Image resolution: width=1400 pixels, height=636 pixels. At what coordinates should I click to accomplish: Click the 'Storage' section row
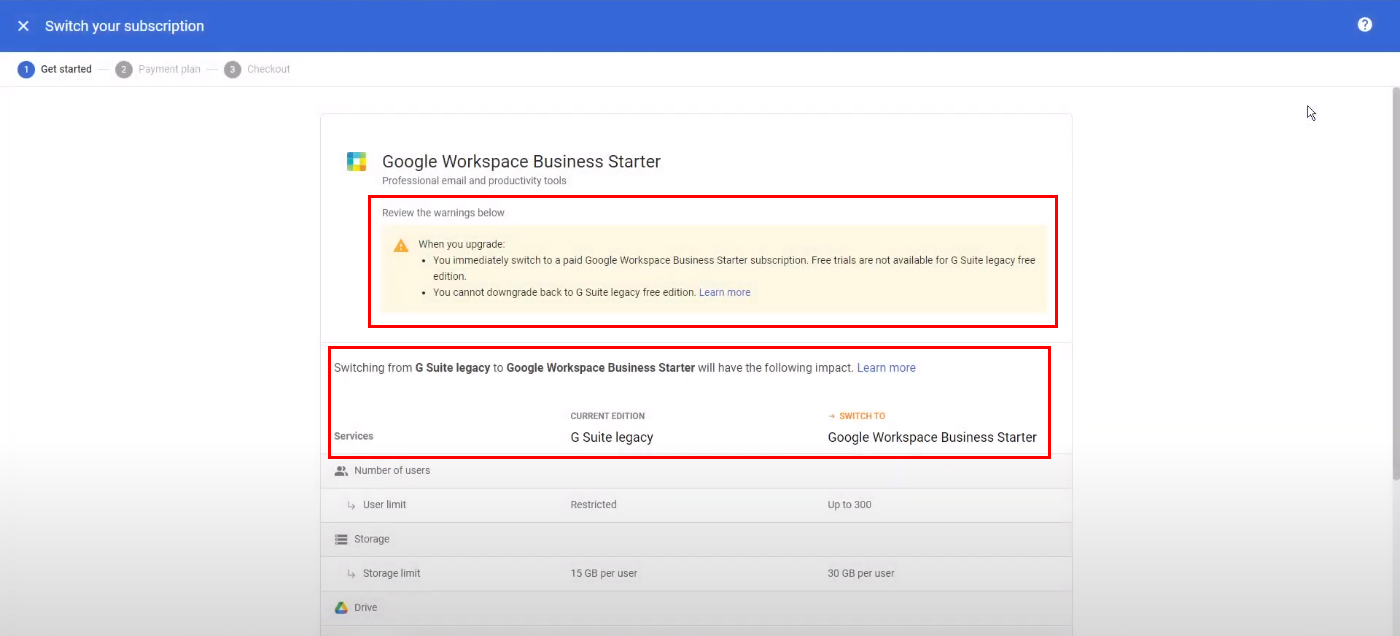coord(696,539)
